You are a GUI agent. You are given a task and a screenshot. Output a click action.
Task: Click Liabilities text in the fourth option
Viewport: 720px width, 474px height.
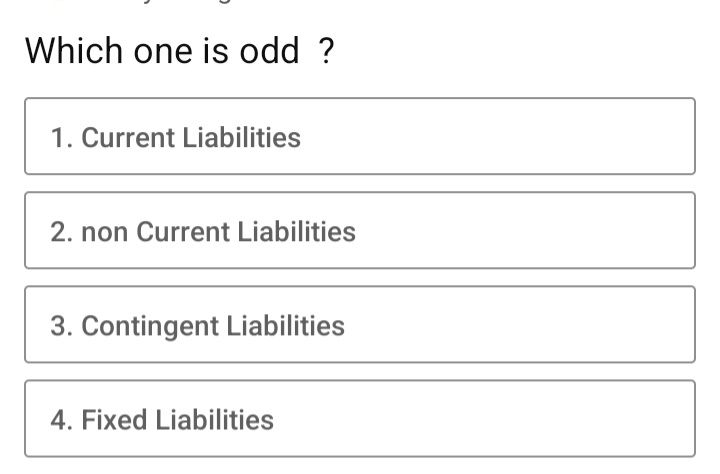point(214,420)
